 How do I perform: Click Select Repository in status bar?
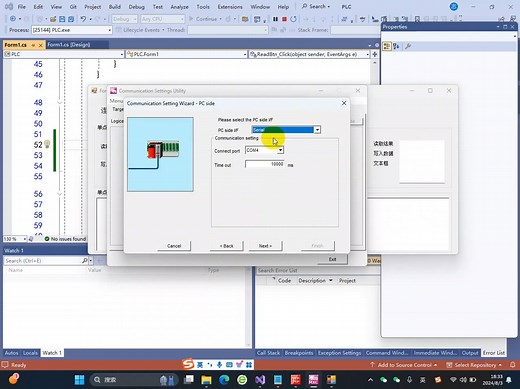(x=474, y=365)
